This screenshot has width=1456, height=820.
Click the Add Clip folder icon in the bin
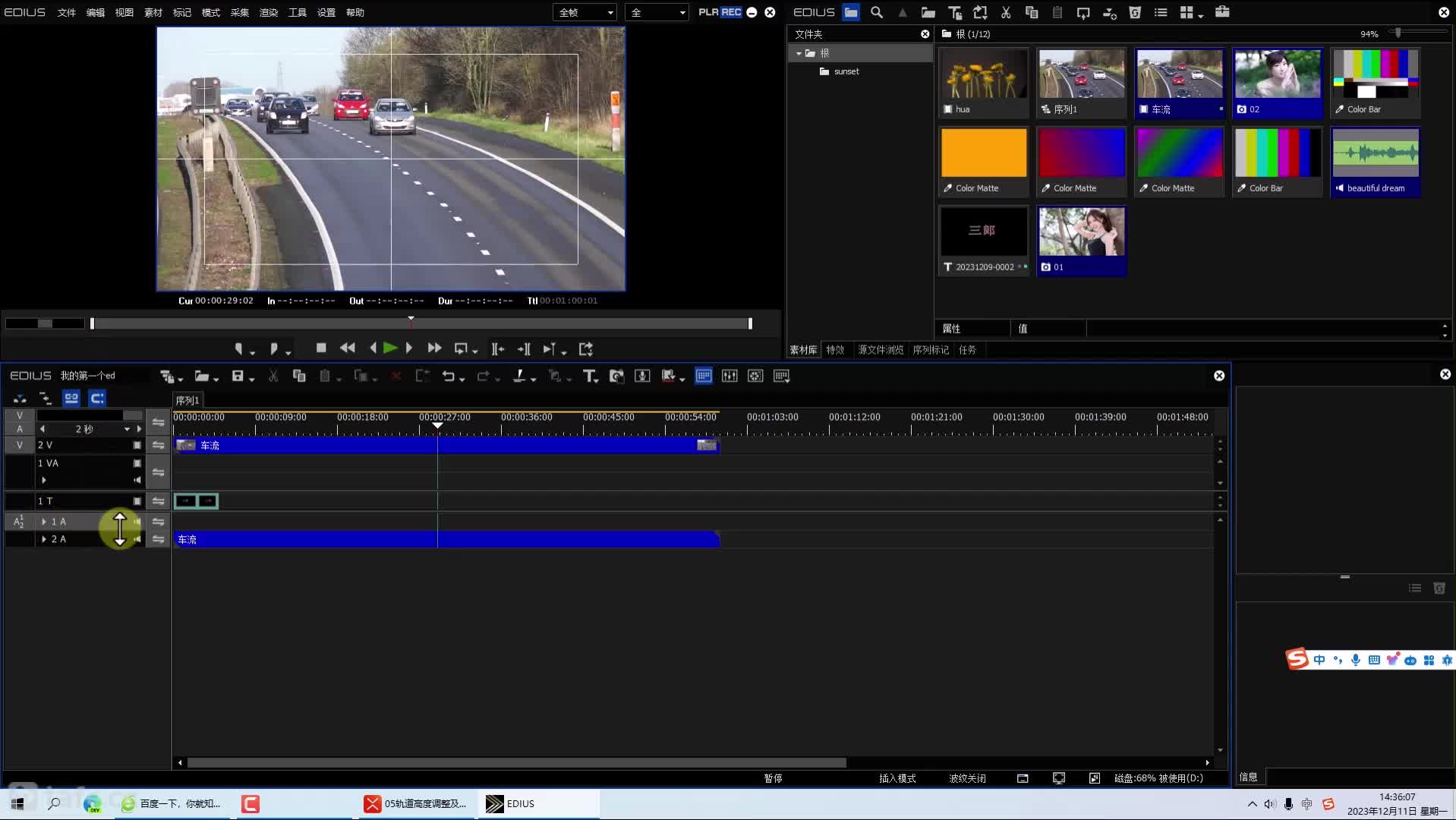pyautogui.click(x=928, y=12)
